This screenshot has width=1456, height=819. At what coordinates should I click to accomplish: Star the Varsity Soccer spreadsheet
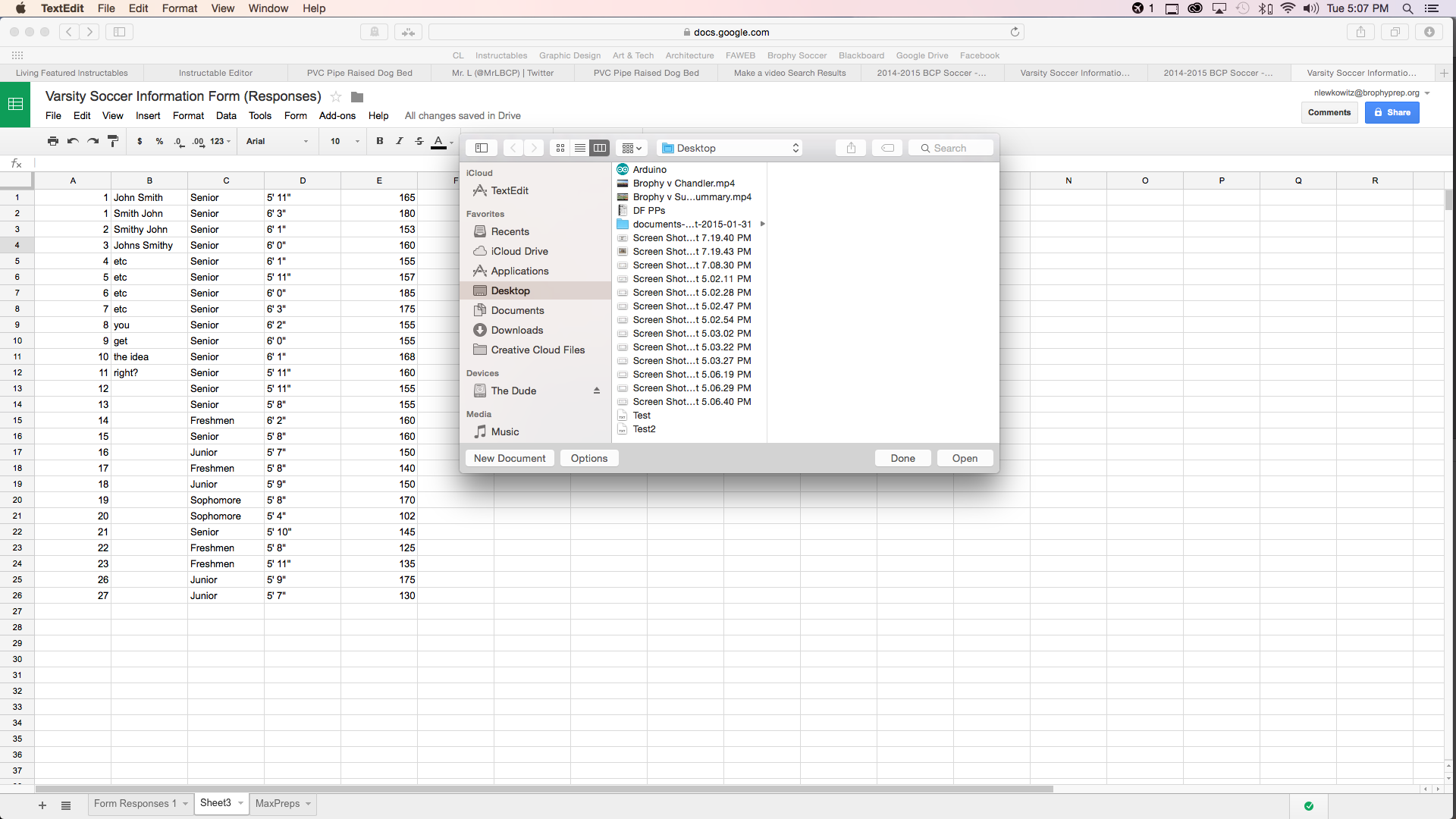pyautogui.click(x=336, y=97)
